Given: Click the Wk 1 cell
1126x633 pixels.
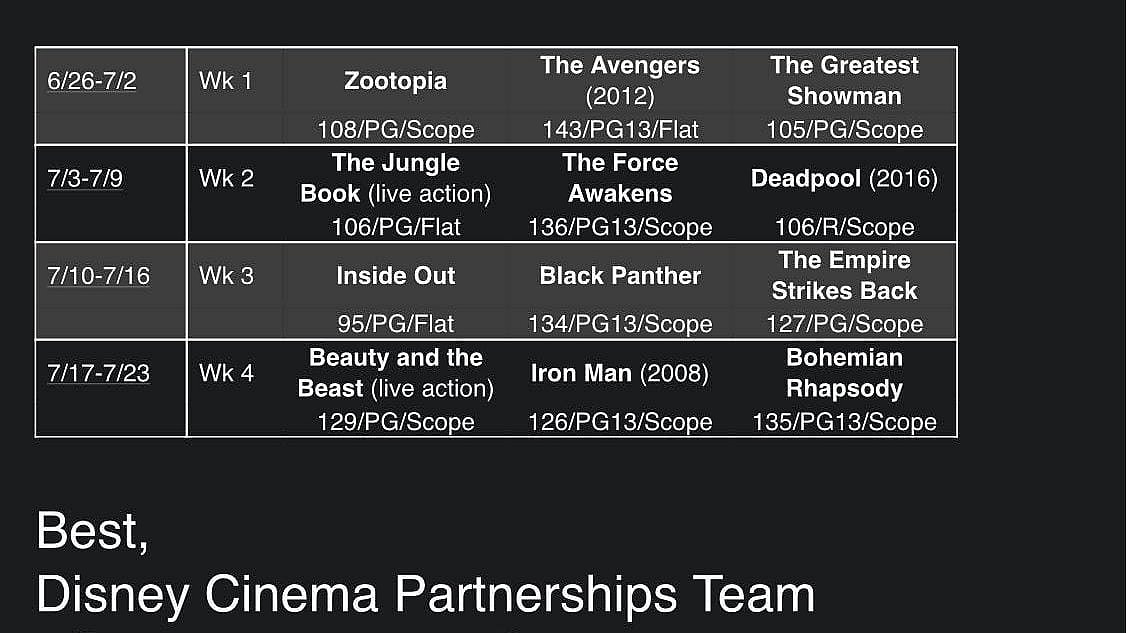Looking at the screenshot, I should 226,81.
